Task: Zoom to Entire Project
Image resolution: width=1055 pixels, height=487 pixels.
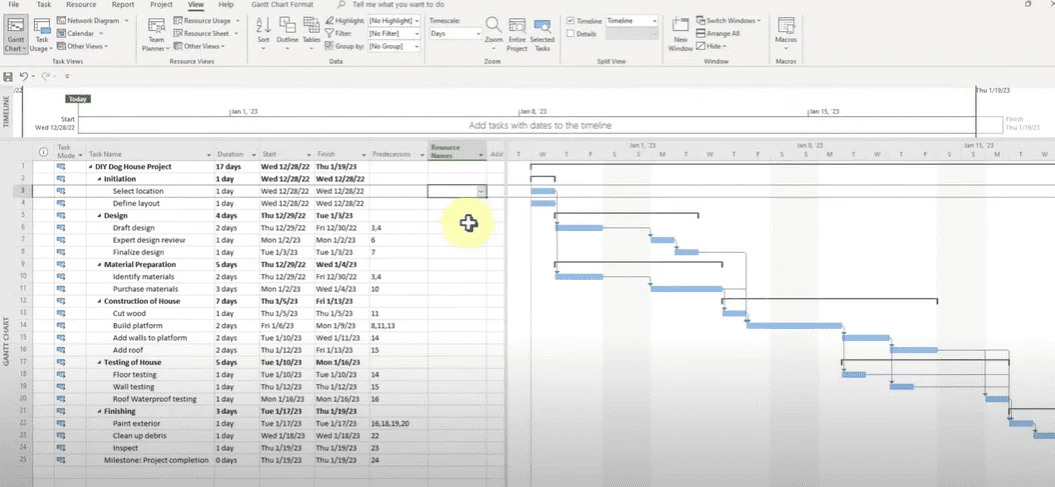Action: pos(517,35)
